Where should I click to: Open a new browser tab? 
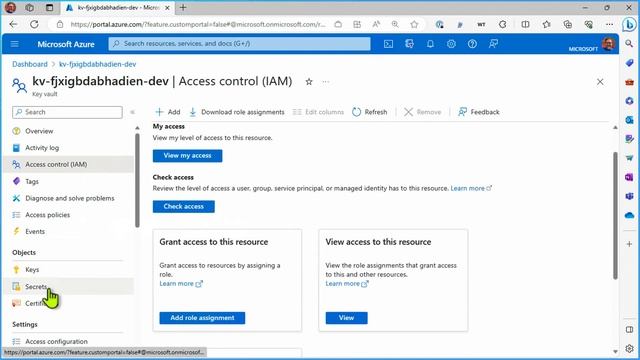coord(183,7)
